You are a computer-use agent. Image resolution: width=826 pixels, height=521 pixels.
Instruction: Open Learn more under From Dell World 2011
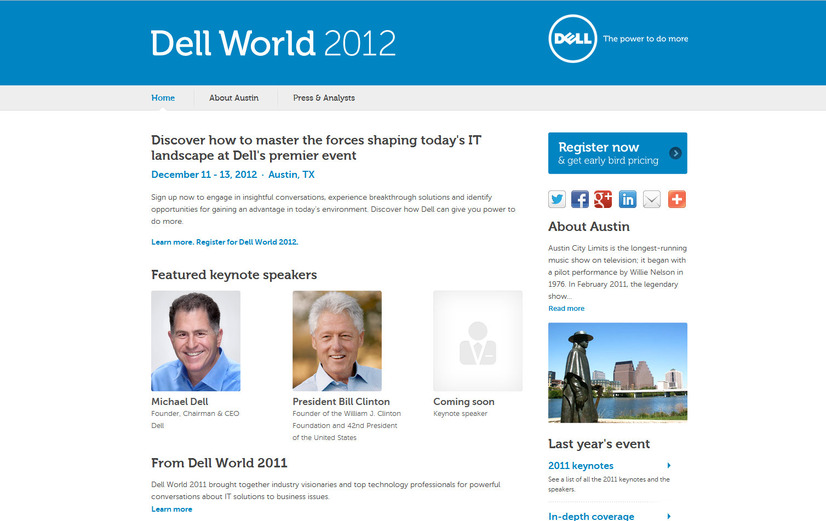click(171, 509)
